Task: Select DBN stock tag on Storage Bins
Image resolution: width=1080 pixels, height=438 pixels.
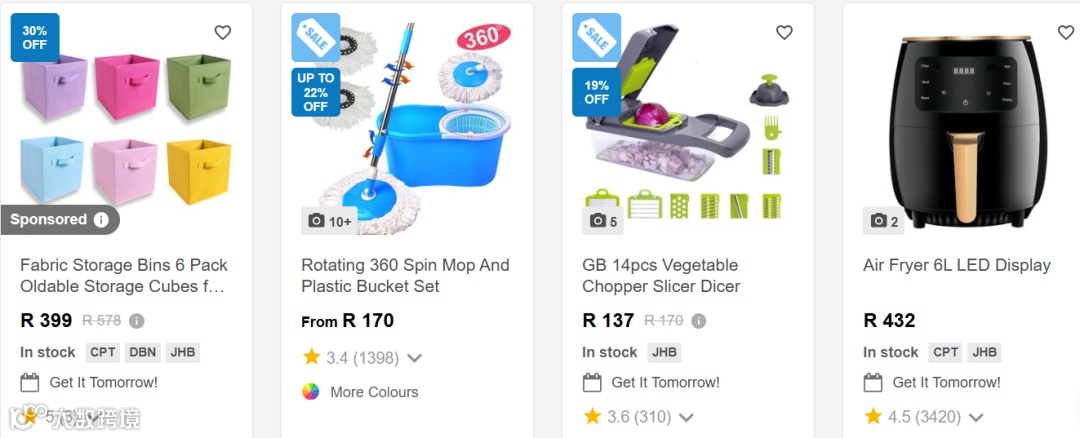Action: click(x=143, y=352)
